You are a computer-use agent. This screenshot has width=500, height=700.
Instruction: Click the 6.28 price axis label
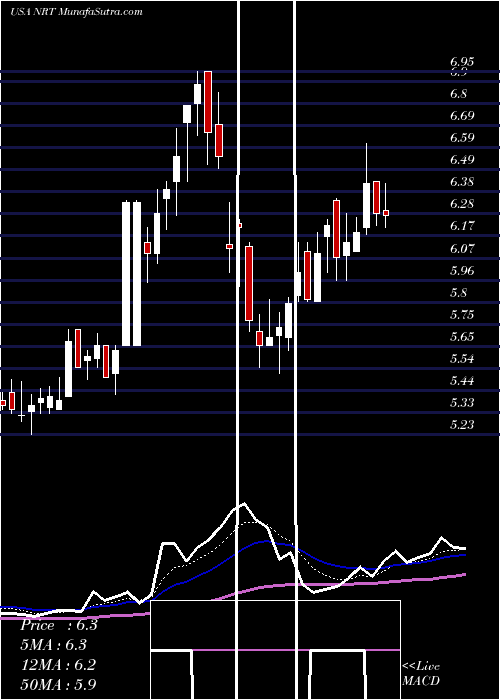point(462,204)
